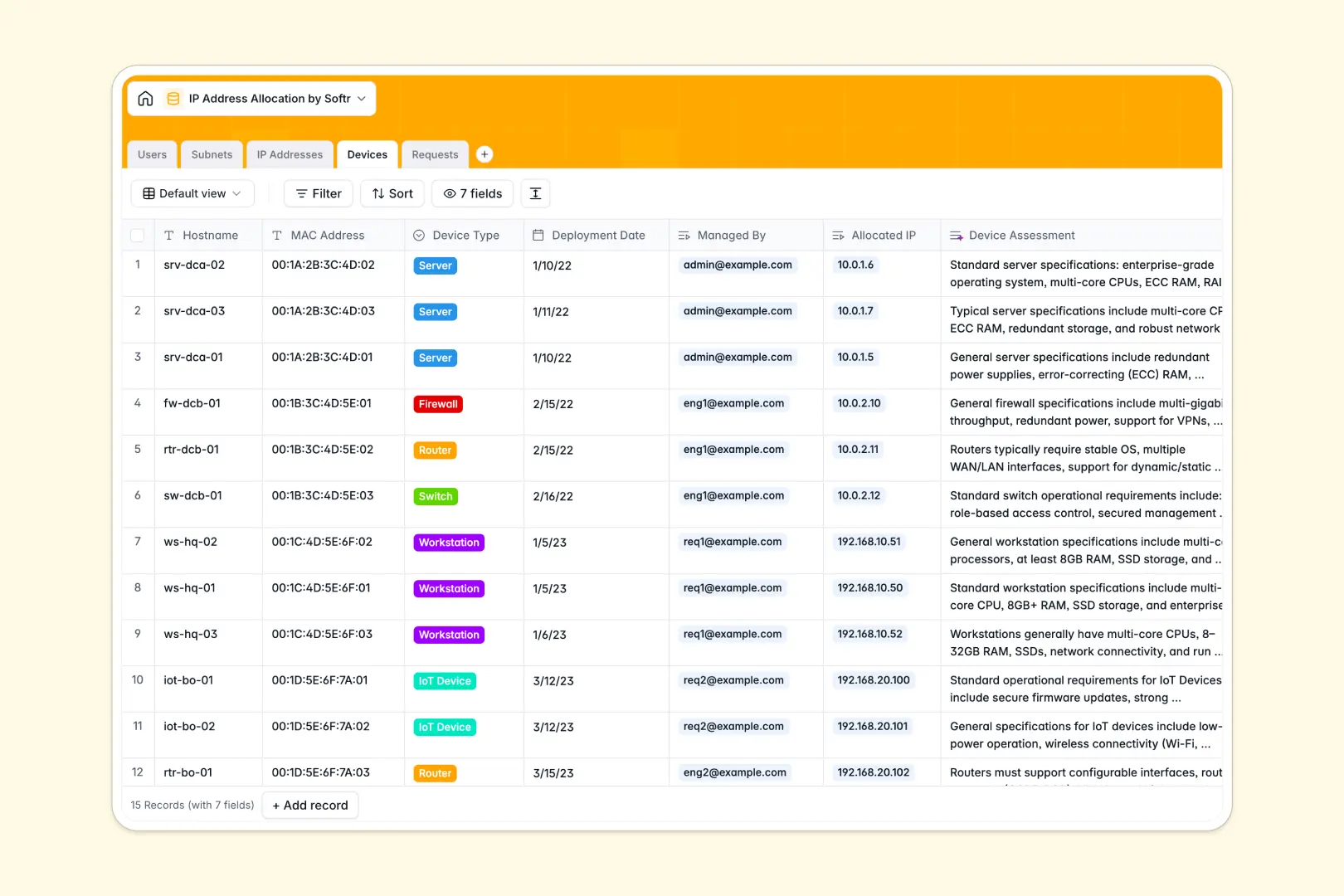Create a new table with the plus button

pos(485,154)
